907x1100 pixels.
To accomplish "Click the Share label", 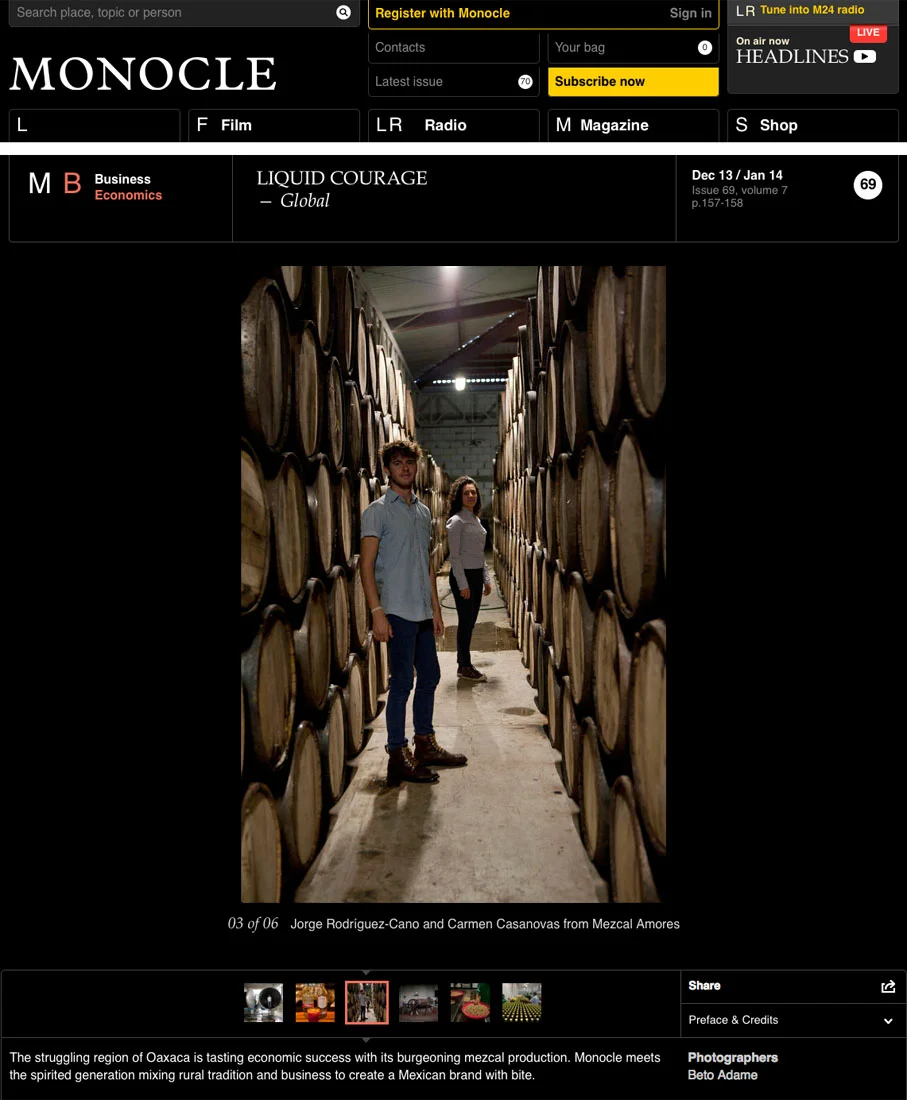I will 704,986.
